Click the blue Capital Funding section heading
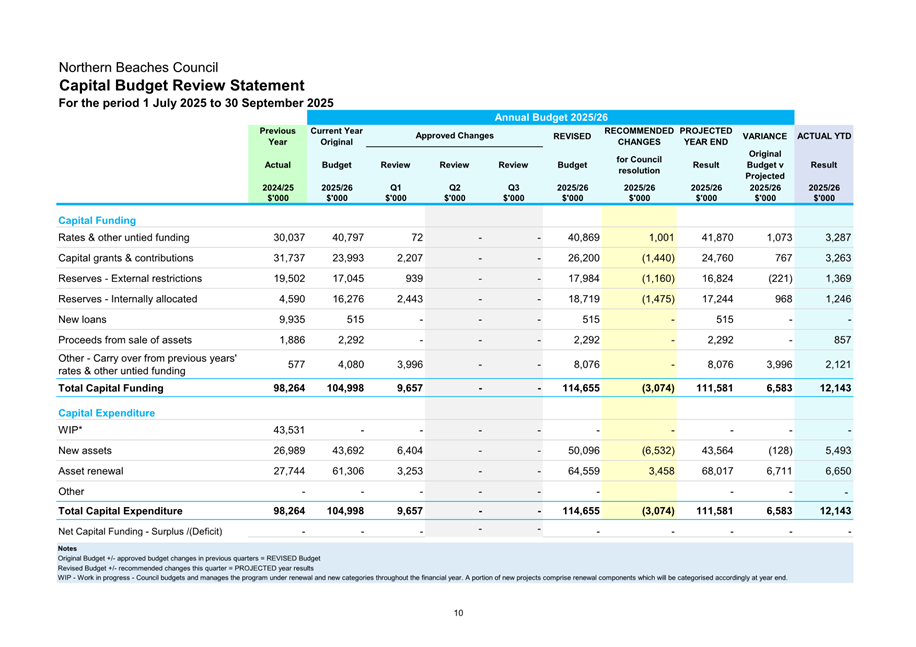This screenshot has height=647, width=916. (x=98, y=220)
